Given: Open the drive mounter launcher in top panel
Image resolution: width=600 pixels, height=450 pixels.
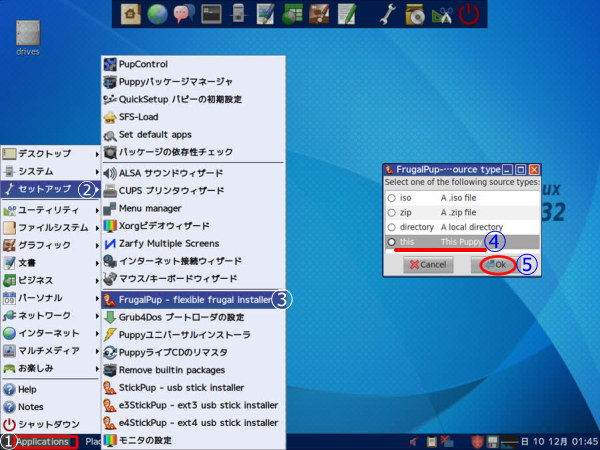Looking at the screenshot, I should pyautogui.click(x=238, y=14).
